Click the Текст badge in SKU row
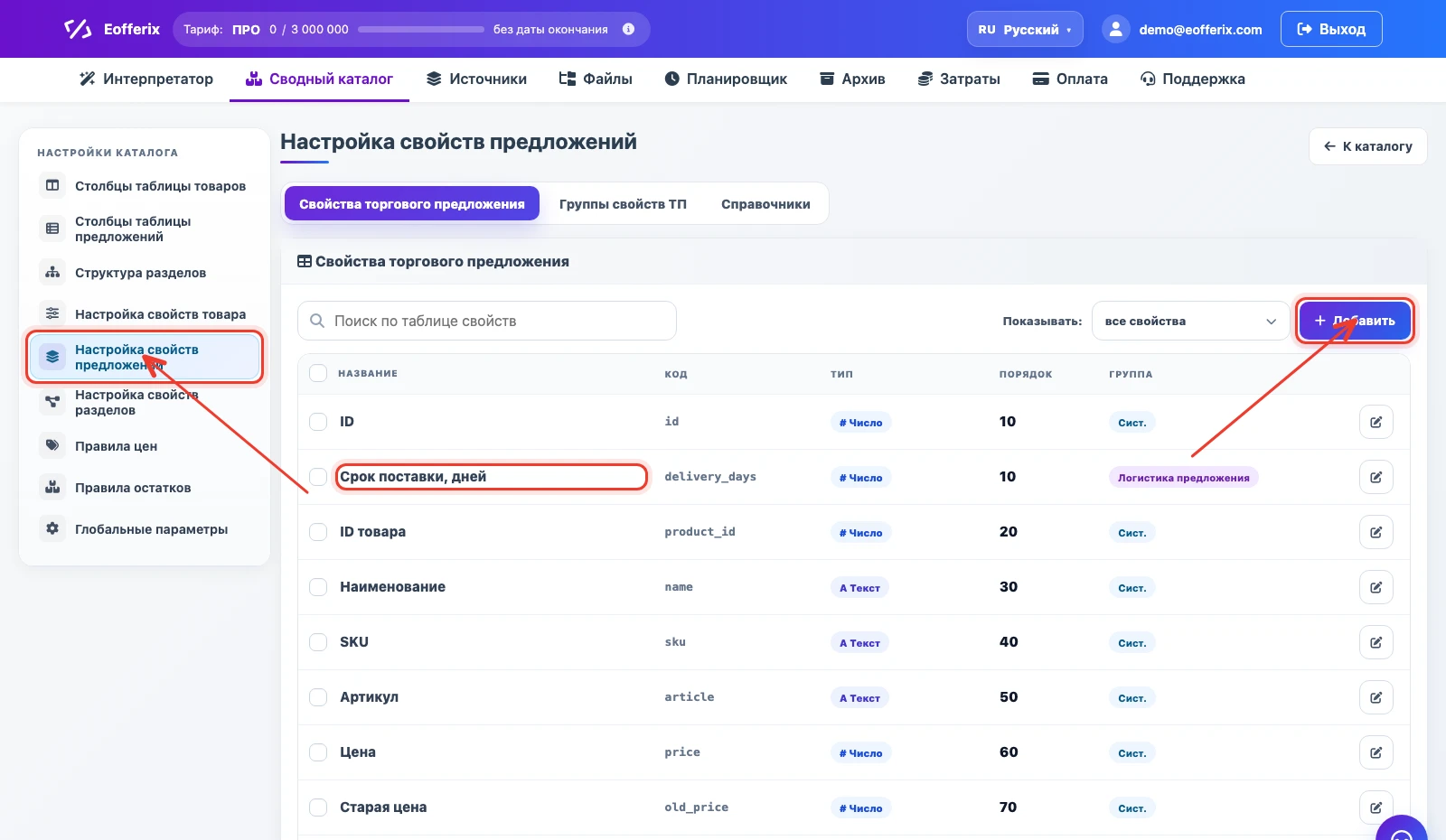This screenshot has height=840, width=1446. point(859,643)
